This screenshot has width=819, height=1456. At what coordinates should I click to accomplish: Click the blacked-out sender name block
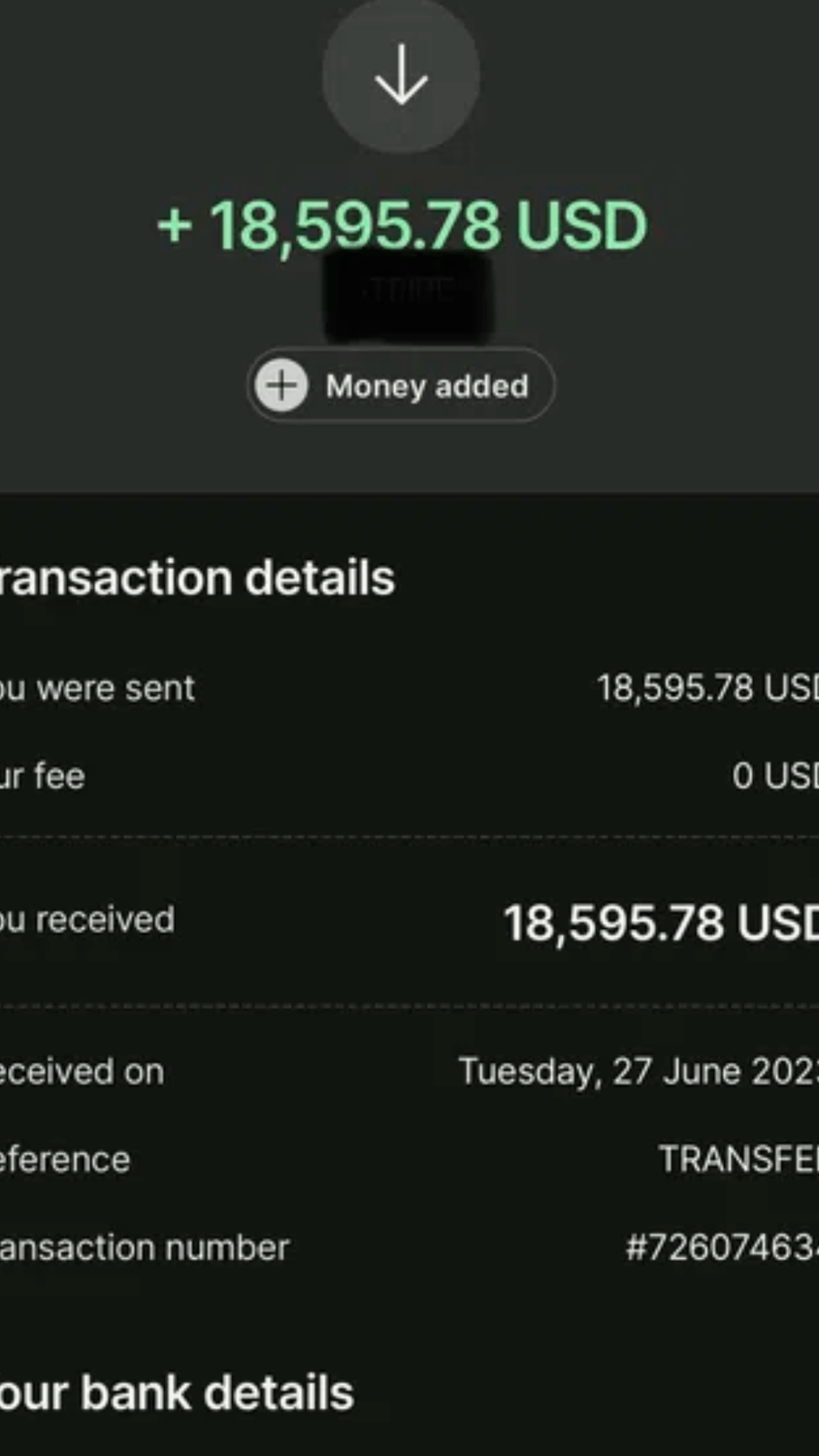click(x=408, y=295)
